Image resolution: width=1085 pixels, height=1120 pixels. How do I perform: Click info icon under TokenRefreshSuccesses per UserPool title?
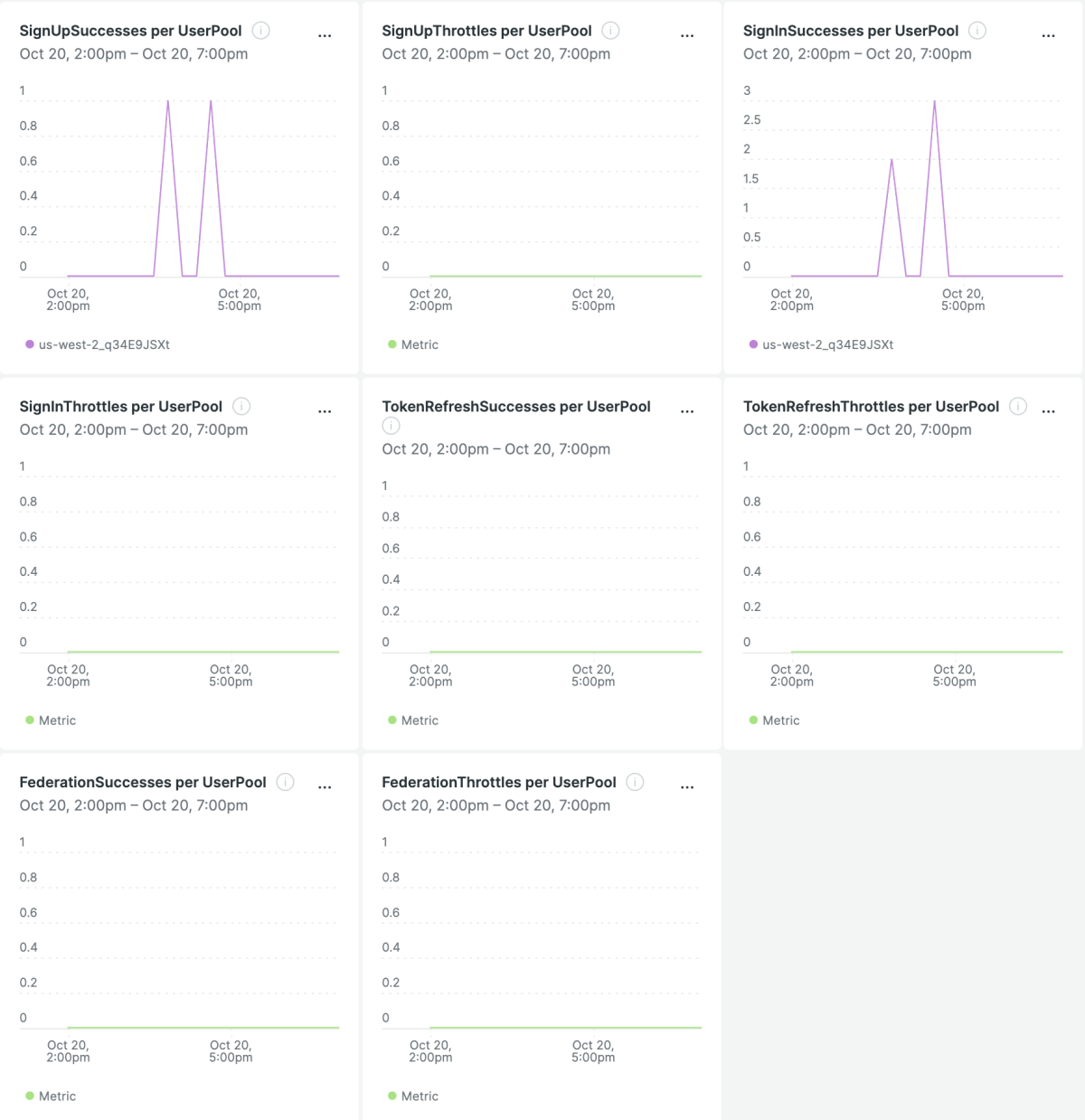[391, 426]
